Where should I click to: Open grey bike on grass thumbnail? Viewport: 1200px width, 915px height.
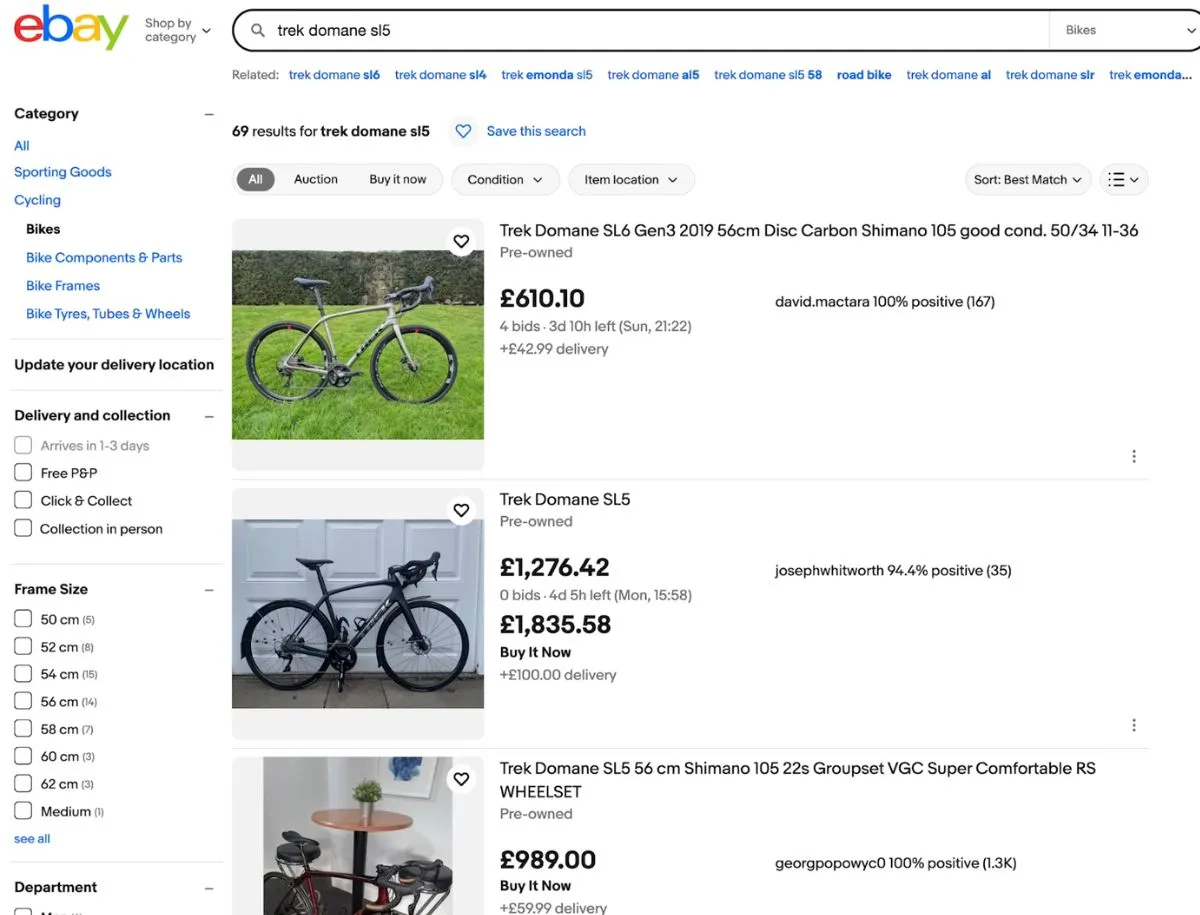pos(358,344)
